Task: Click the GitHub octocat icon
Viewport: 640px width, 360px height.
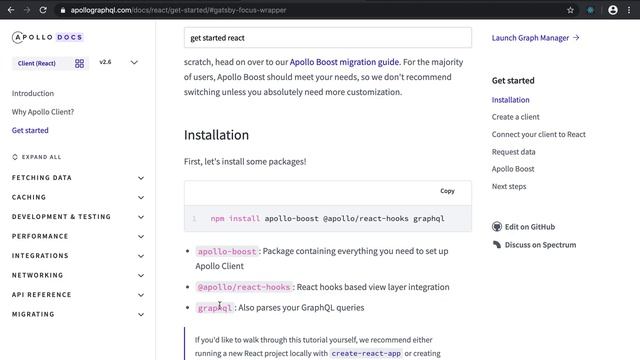Action: pos(497,227)
